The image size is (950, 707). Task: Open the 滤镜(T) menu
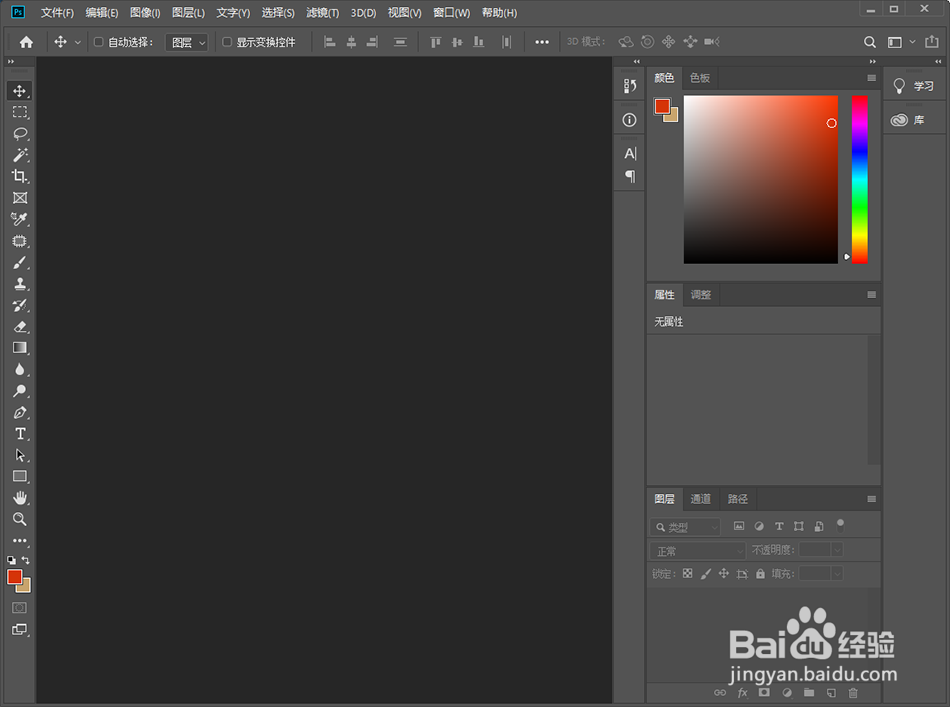[x=322, y=13]
